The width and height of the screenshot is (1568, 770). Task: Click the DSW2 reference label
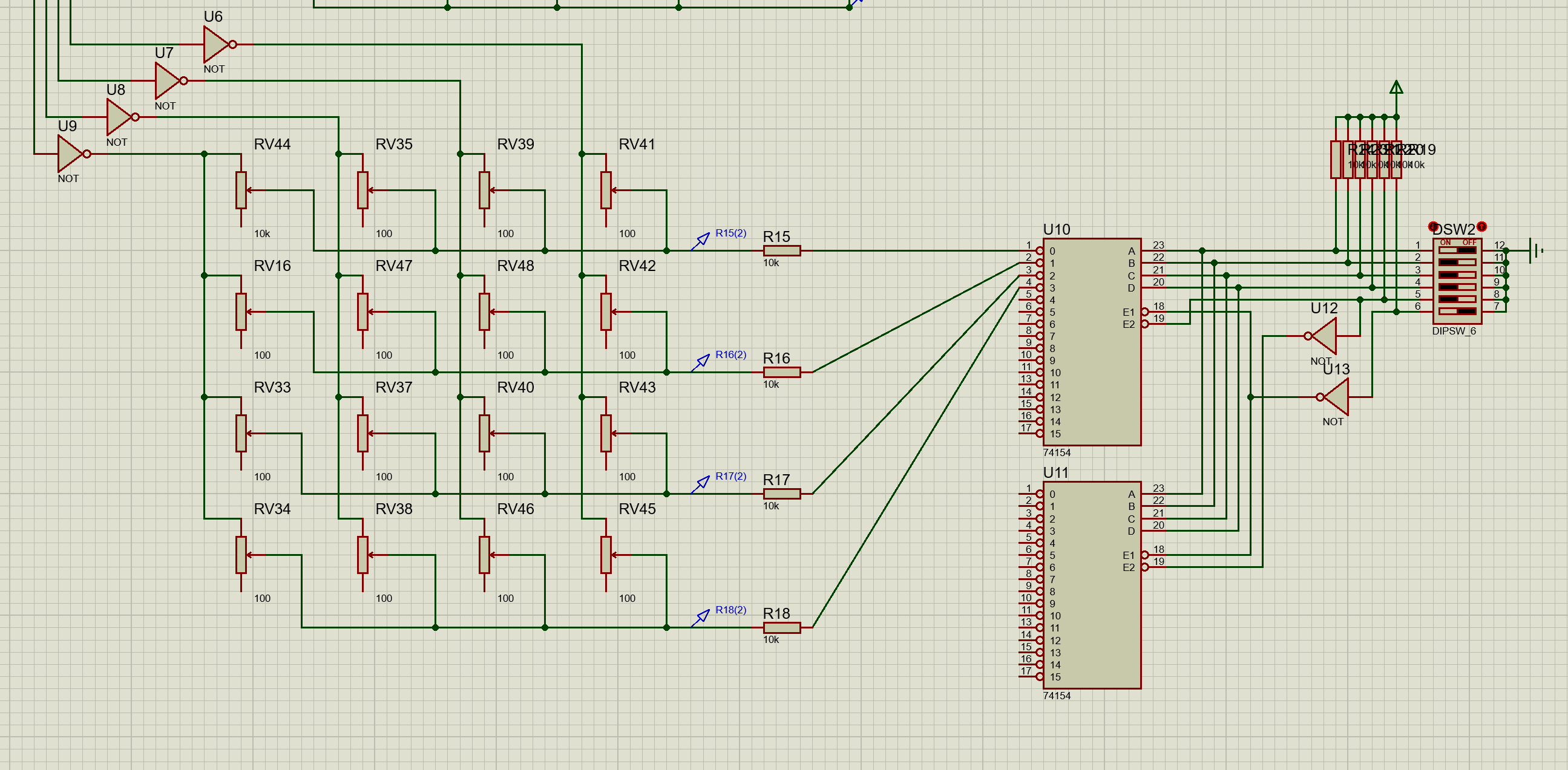coord(1454,229)
